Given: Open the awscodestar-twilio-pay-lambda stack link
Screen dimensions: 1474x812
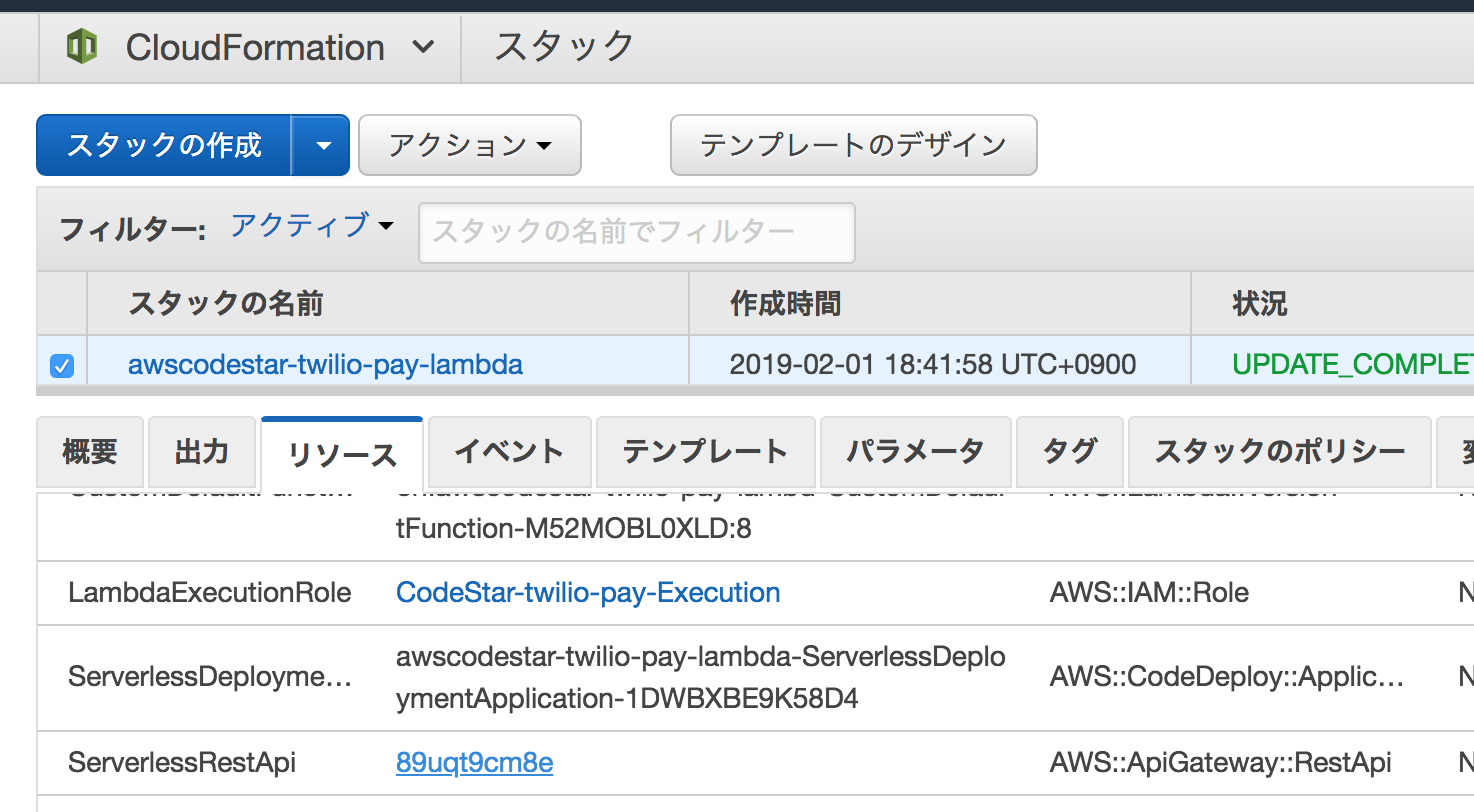Looking at the screenshot, I should pos(325,364).
